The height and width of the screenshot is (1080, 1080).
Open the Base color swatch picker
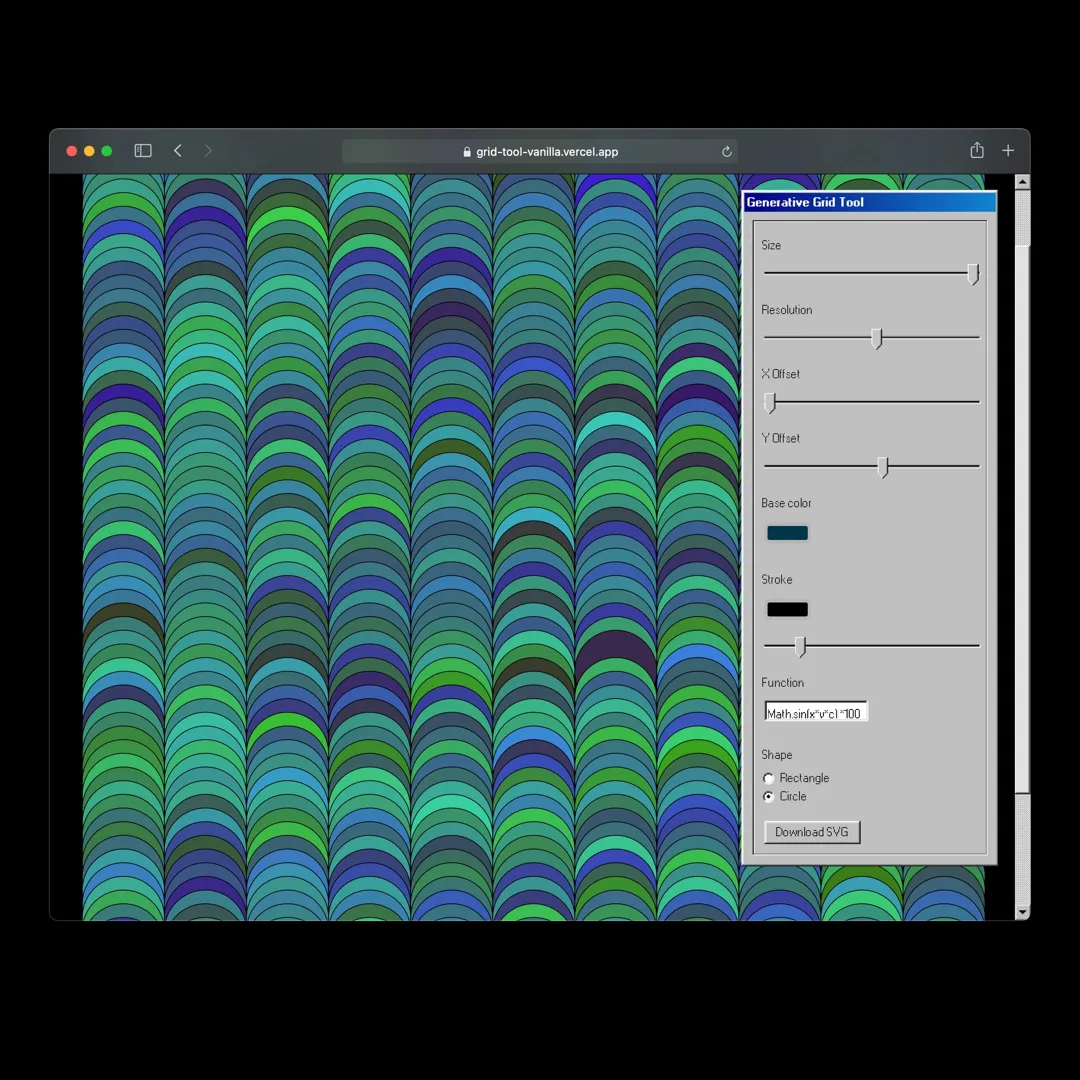click(787, 533)
